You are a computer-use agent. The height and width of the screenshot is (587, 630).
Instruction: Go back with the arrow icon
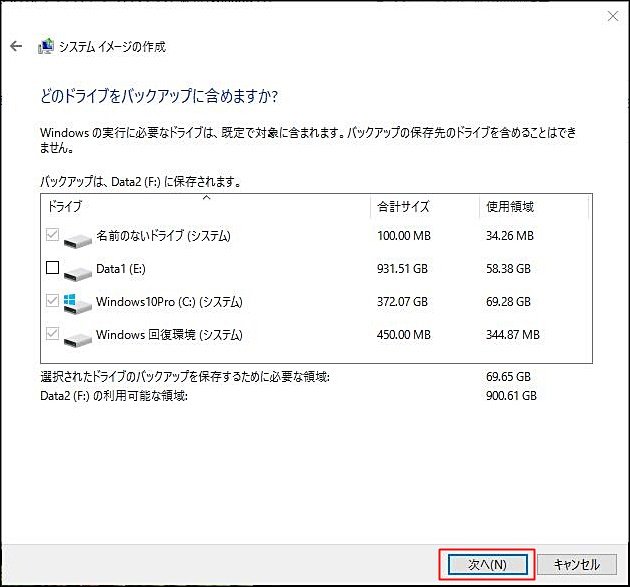[x=16, y=46]
